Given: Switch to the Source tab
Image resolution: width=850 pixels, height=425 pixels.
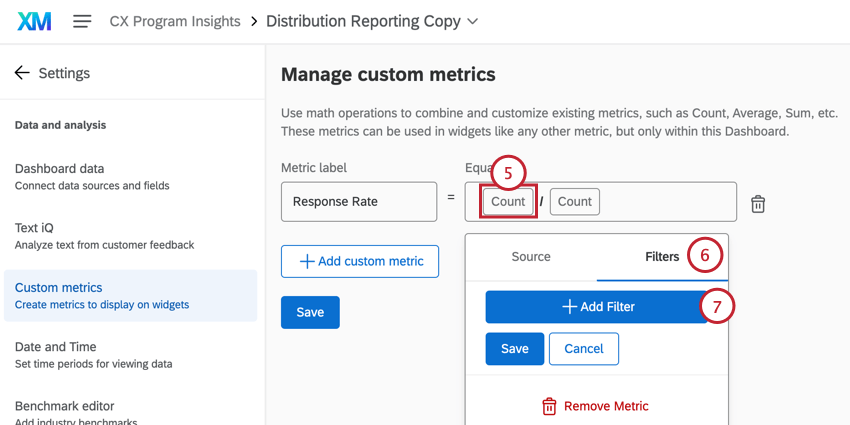Looking at the screenshot, I should 531,257.
